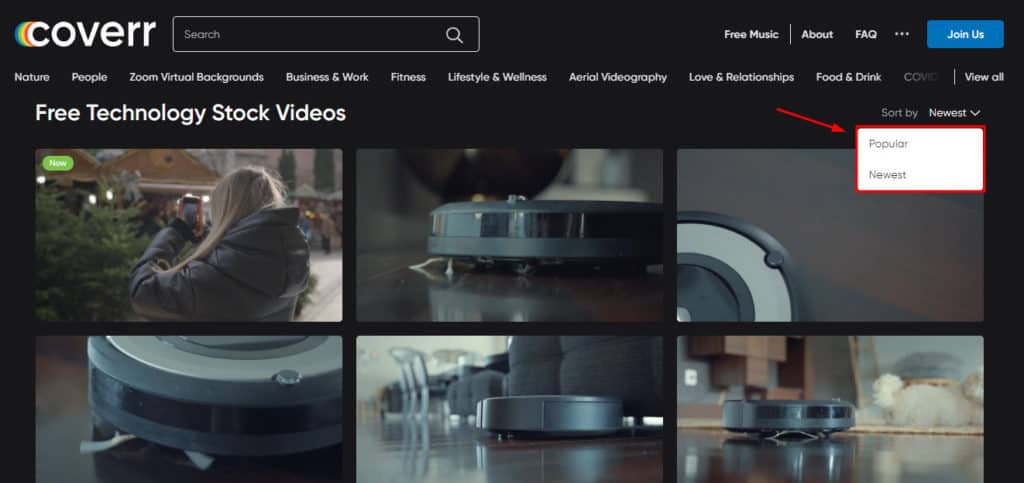The image size is (1024, 483).
Task: Open the robot vacuum with cat video
Action: point(830,409)
